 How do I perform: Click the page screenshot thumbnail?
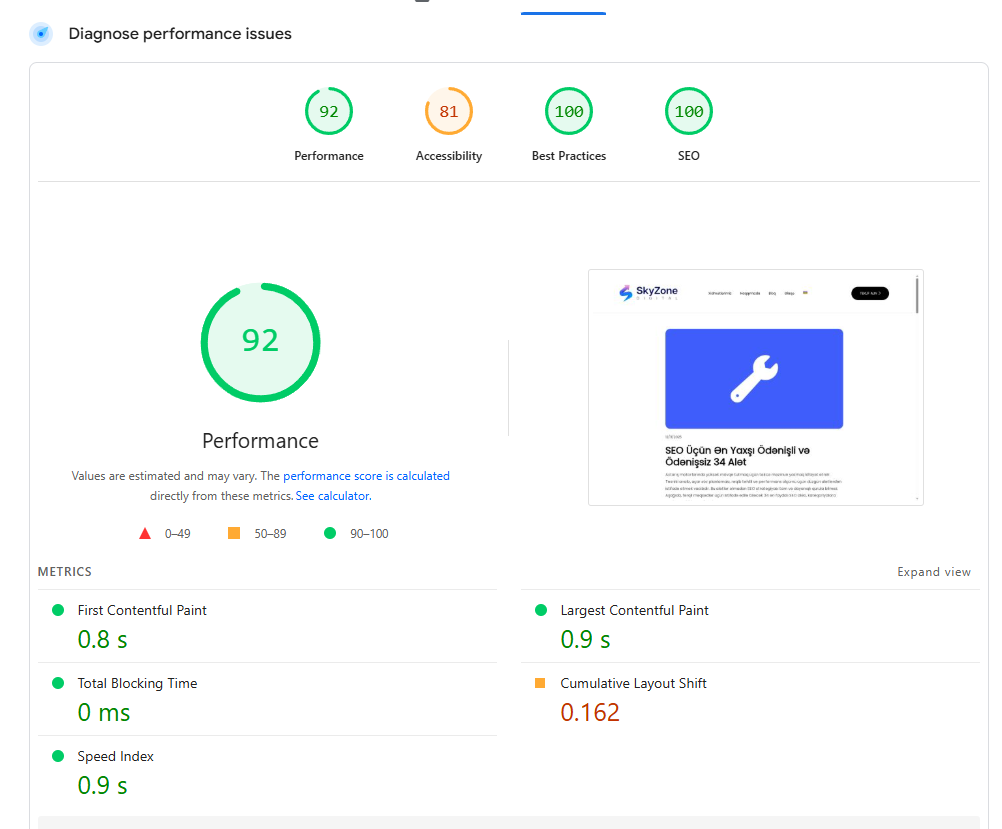coord(754,387)
